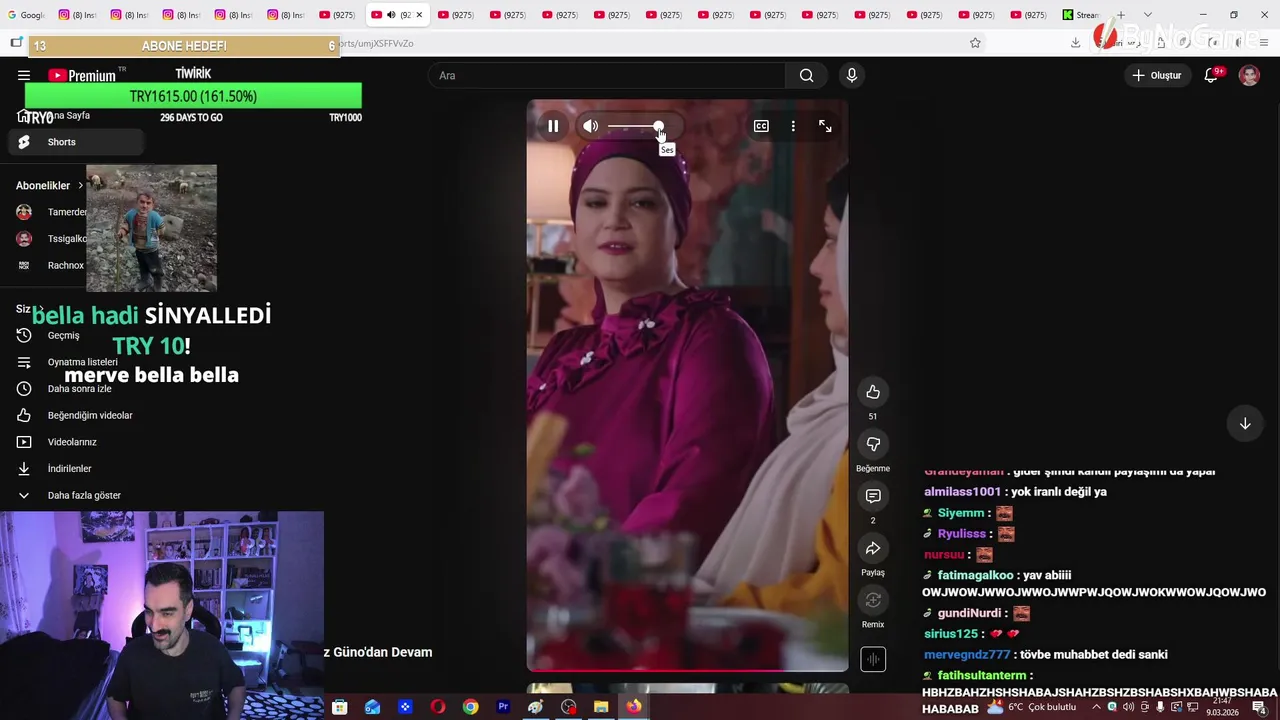Viewport: 1280px width, 720px height.
Task: Open the Tssigalko subscription channel
Action: [x=50, y=239]
